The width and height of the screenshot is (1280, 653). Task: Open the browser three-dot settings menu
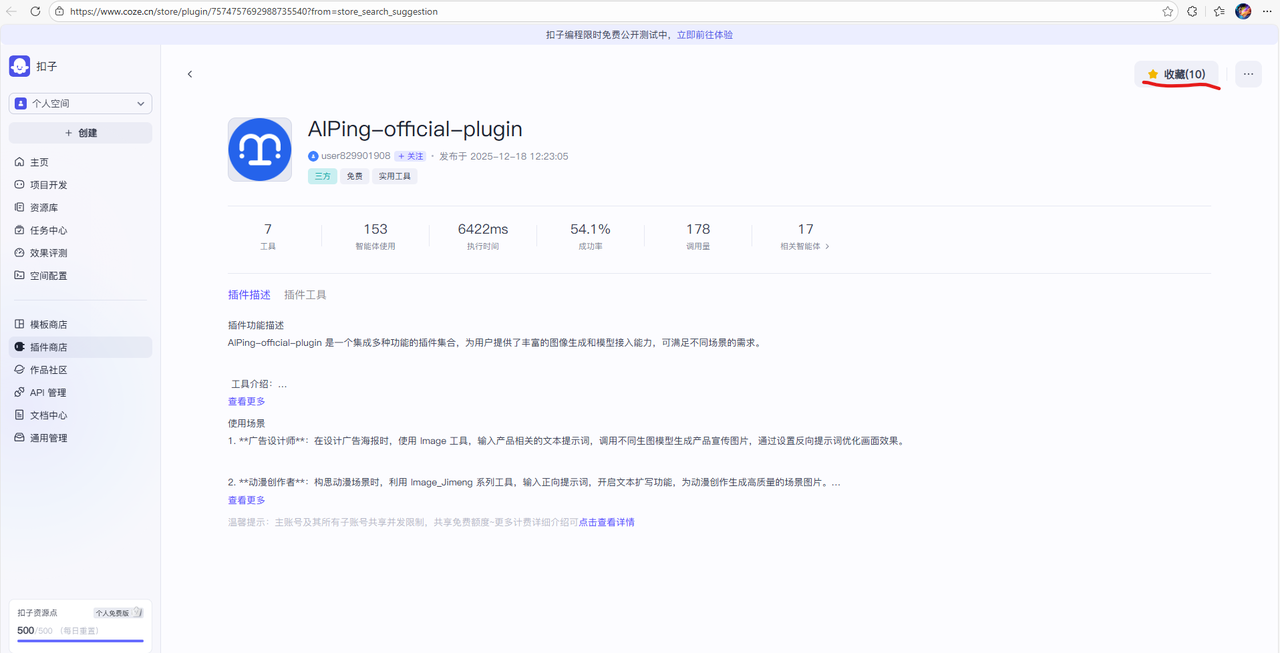[1267, 11]
